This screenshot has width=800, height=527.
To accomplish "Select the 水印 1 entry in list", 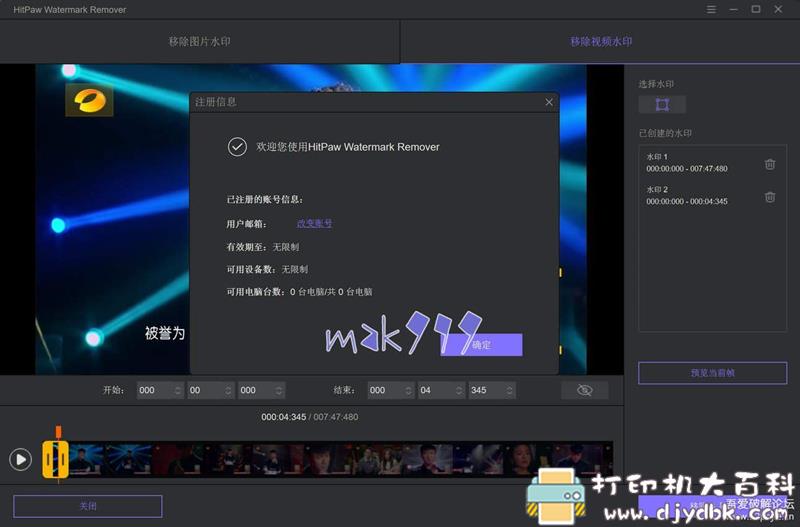I will 712,163.
